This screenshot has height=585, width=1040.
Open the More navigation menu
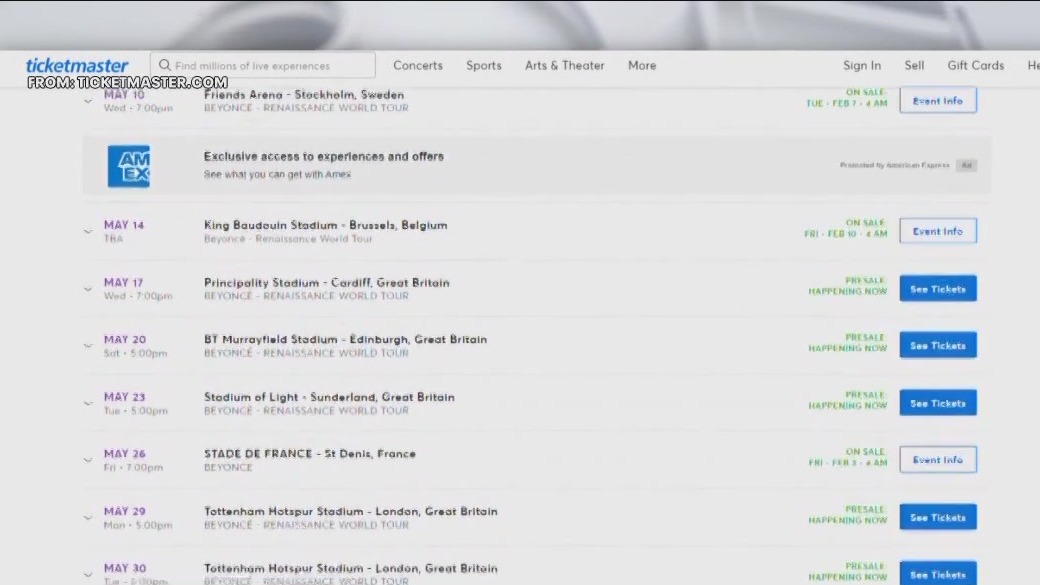(641, 65)
